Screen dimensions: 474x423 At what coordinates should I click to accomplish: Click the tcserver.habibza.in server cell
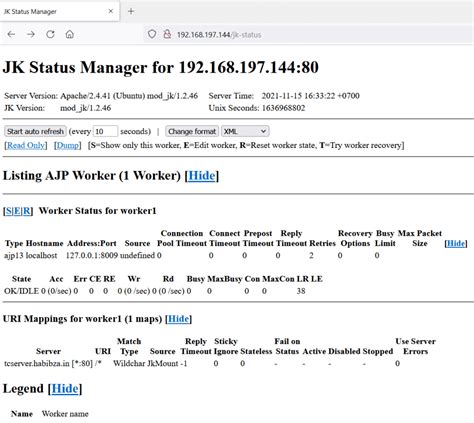48,363
